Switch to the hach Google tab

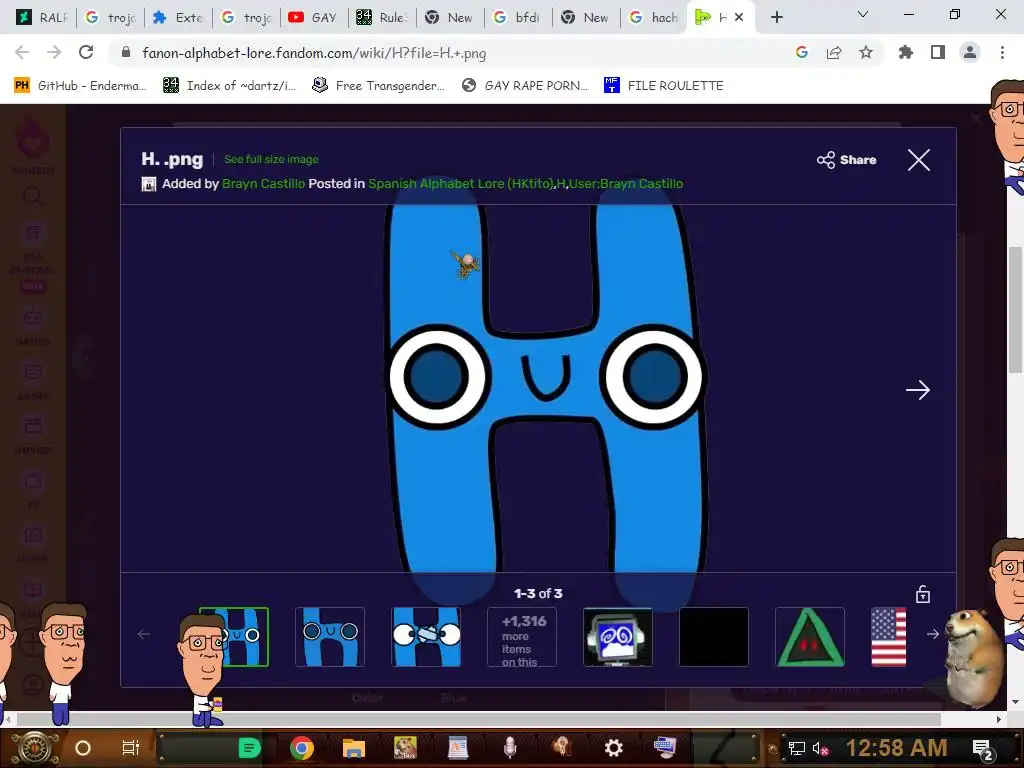click(654, 18)
